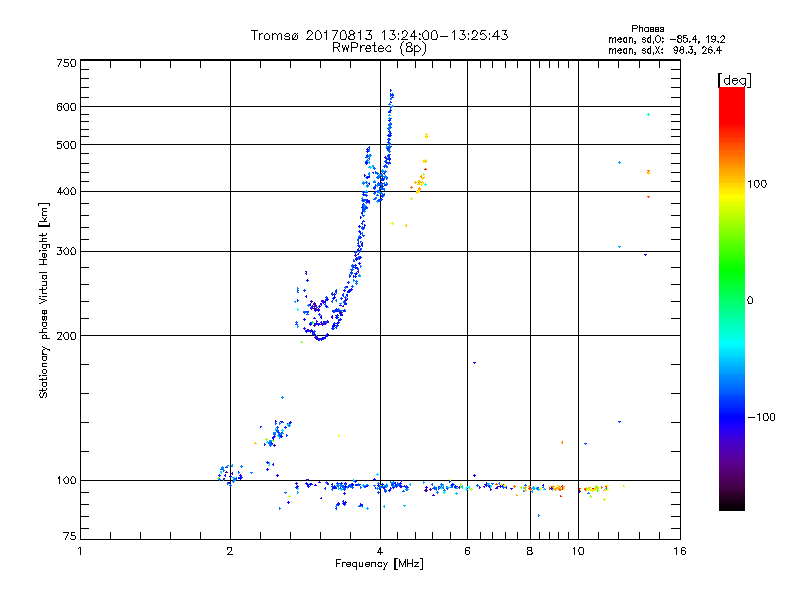Click the y-axis label '75'
The image size is (800, 600).
tap(70, 536)
